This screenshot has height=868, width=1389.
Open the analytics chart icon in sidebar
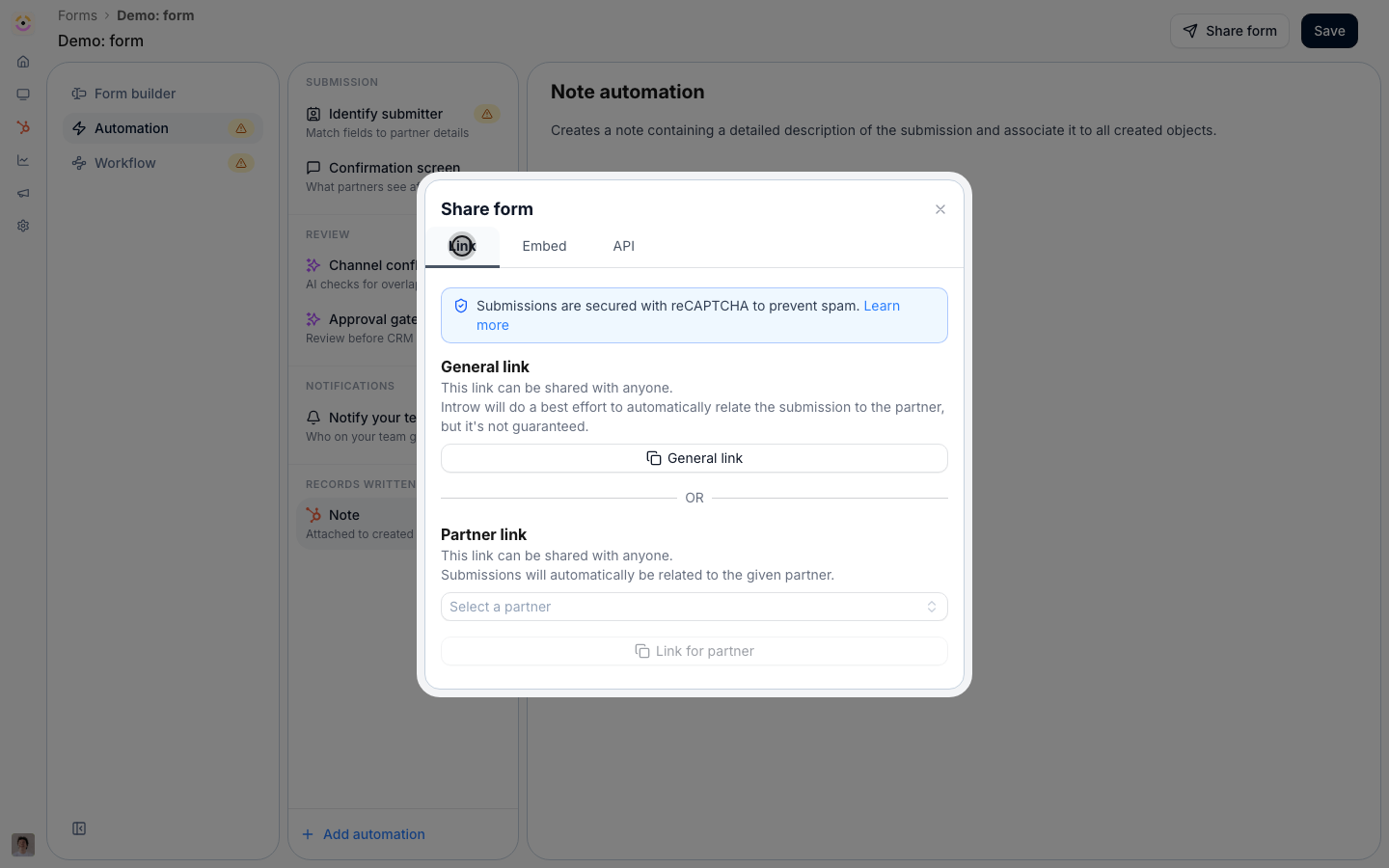(x=23, y=160)
